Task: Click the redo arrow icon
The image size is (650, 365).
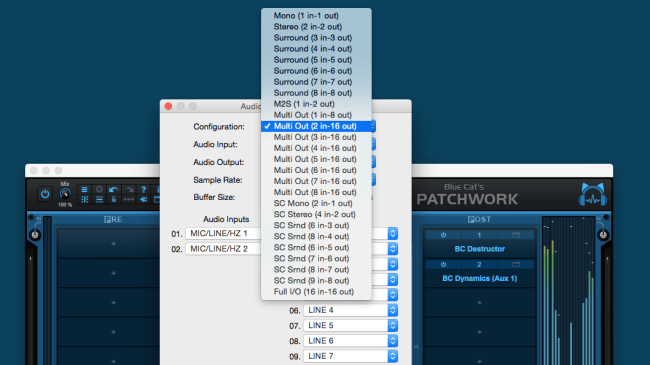Action: pyautogui.click(x=129, y=190)
